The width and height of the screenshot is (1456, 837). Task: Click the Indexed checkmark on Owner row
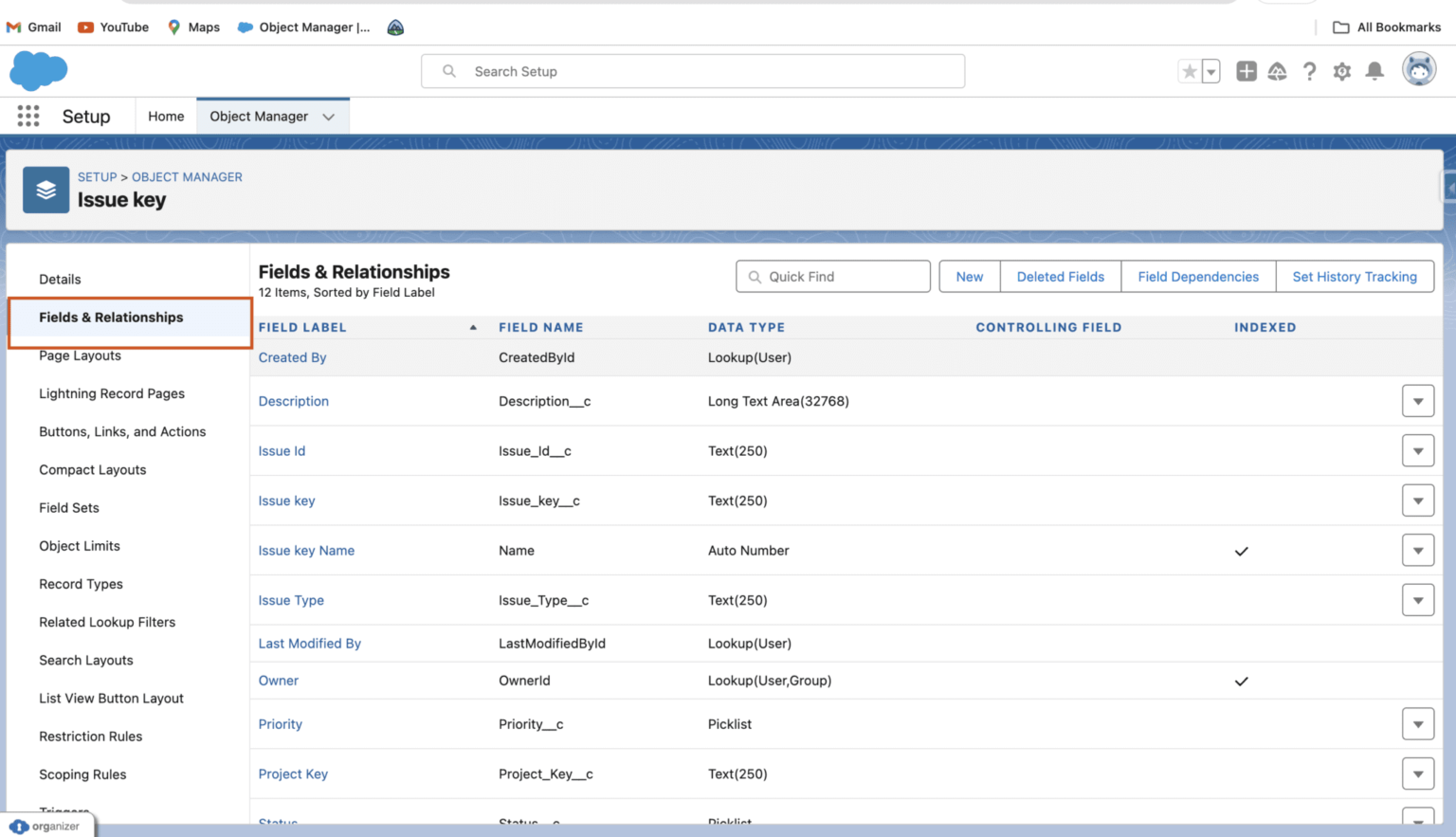(x=1241, y=681)
